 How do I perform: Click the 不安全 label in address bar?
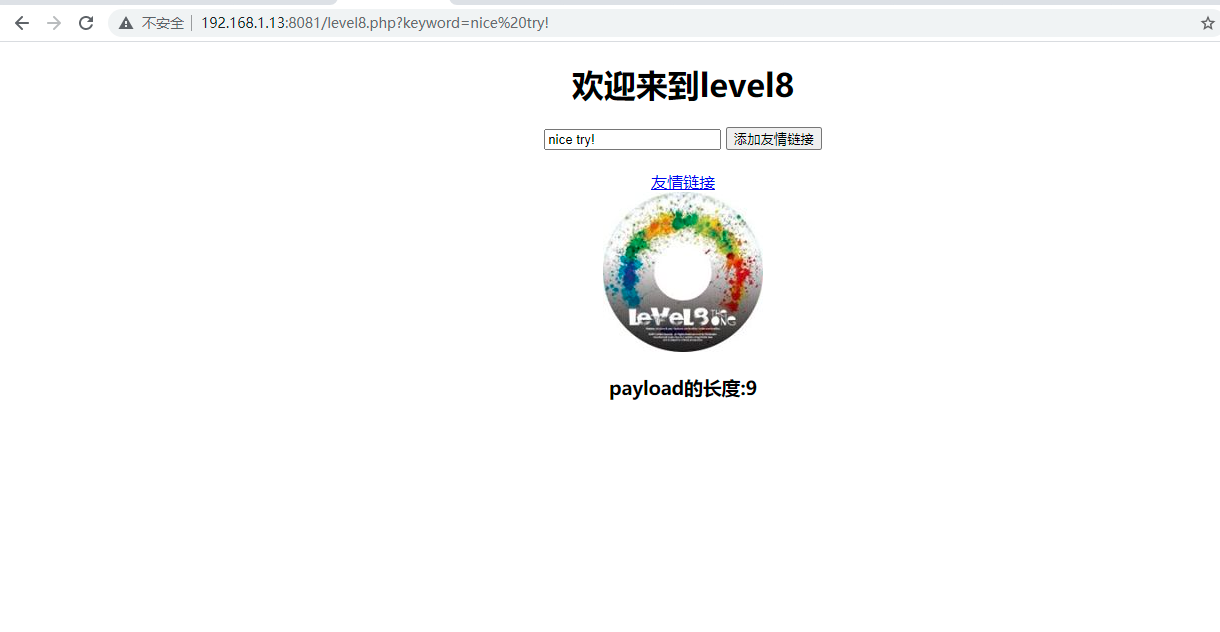pyautogui.click(x=163, y=23)
